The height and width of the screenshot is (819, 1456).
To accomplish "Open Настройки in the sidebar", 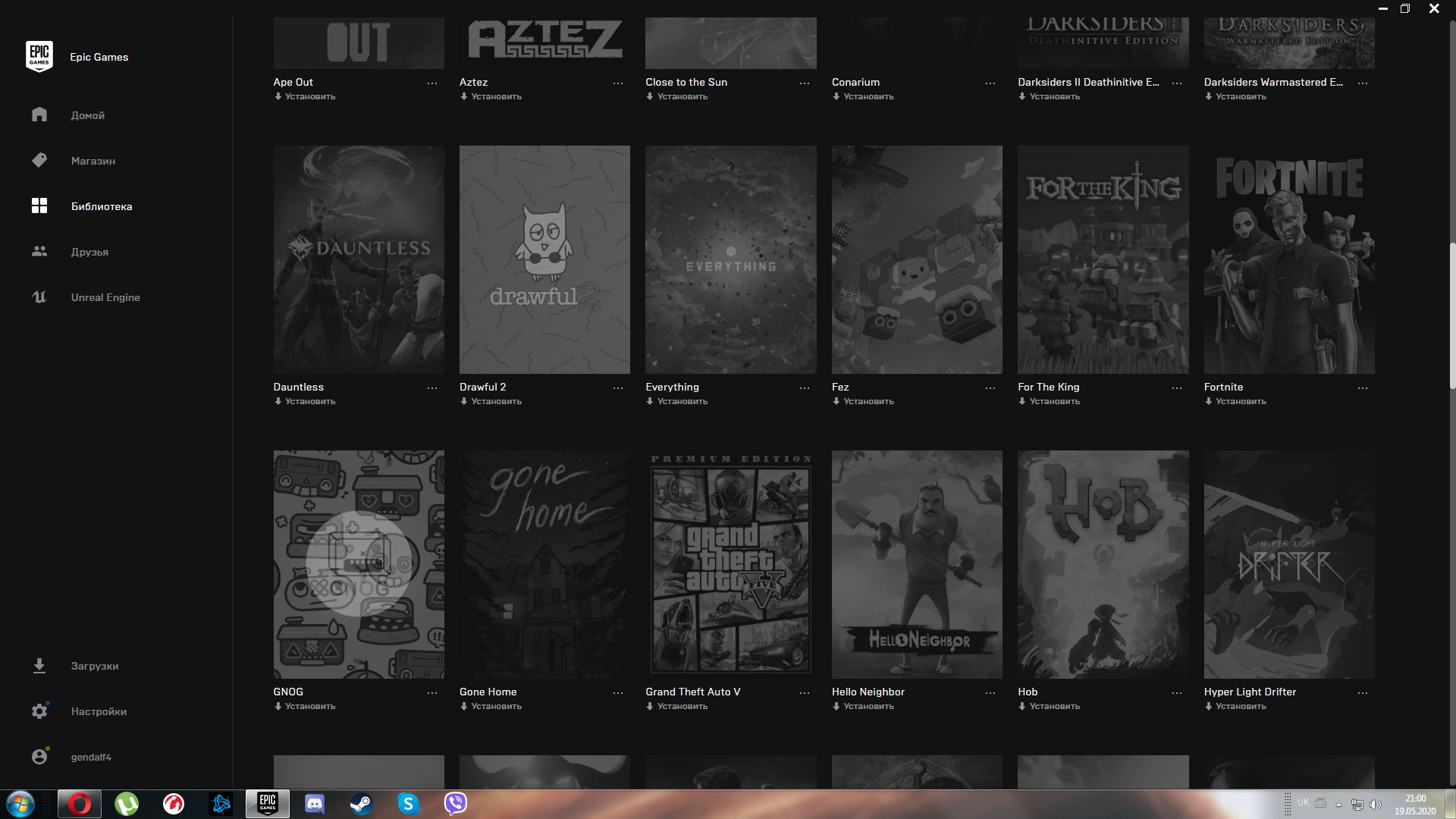I will pyautogui.click(x=99, y=711).
